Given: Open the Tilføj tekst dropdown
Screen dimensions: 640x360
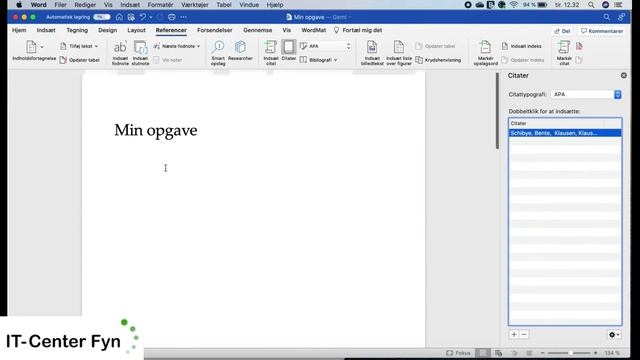Looking at the screenshot, I should coord(79,46).
